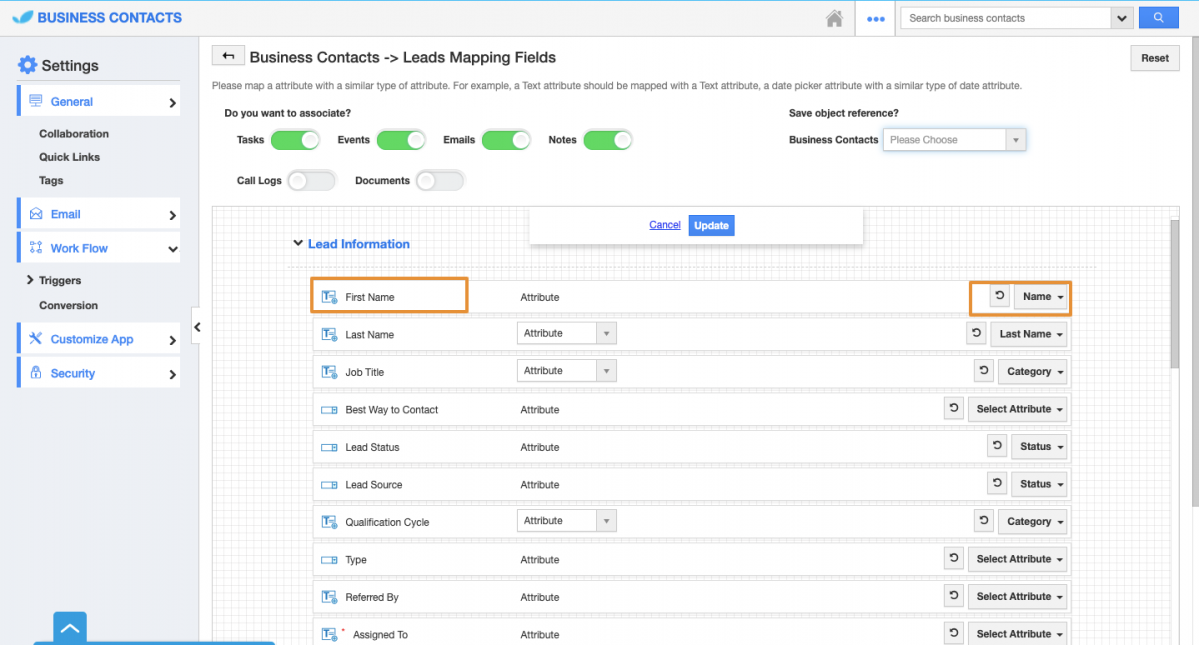1199x645 pixels.
Task: Click the reset icon for Lead Source
Action: (x=997, y=483)
